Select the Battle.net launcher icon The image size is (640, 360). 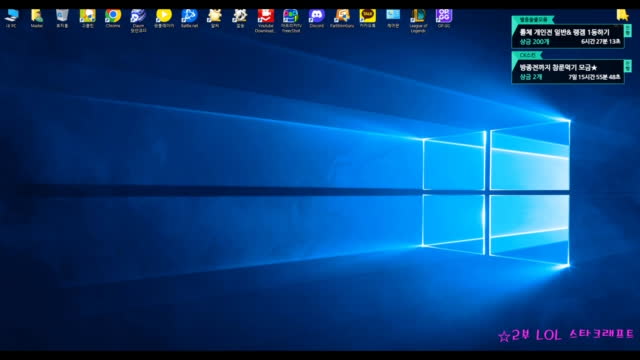[189, 18]
